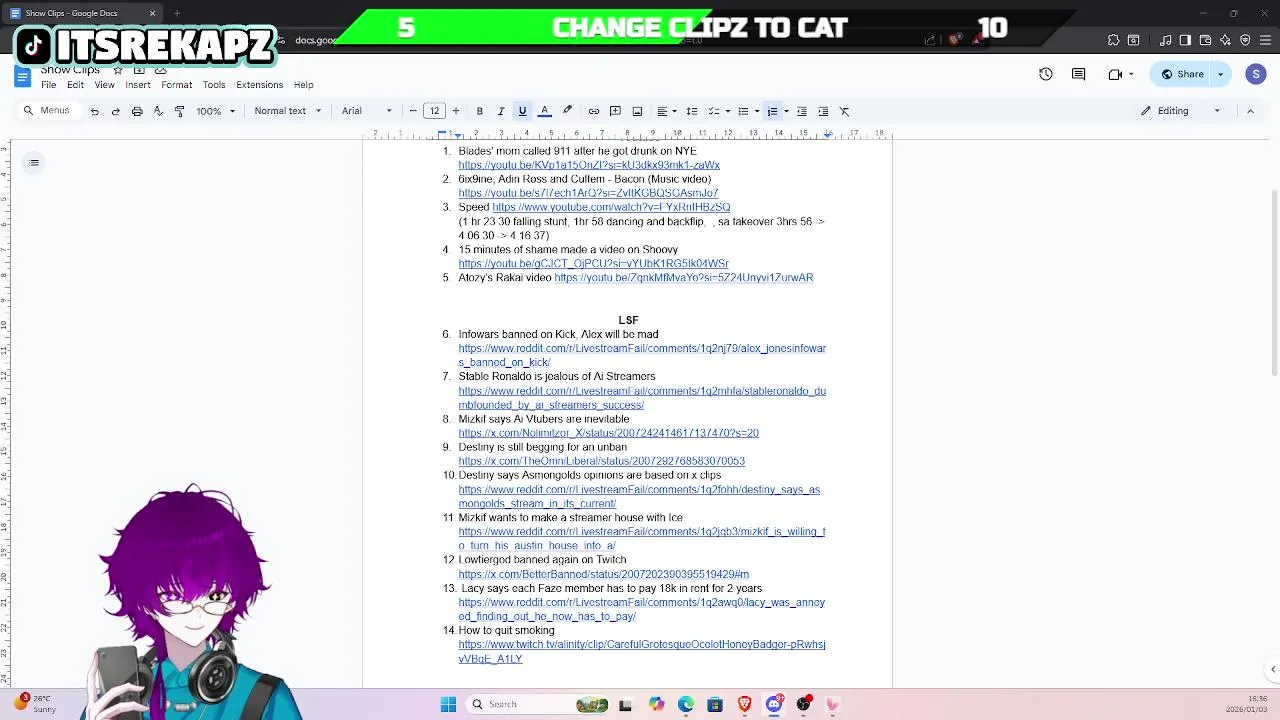Click the font size field showing 12
Image resolution: width=1280 pixels, height=720 pixels.
coord(434,111)
